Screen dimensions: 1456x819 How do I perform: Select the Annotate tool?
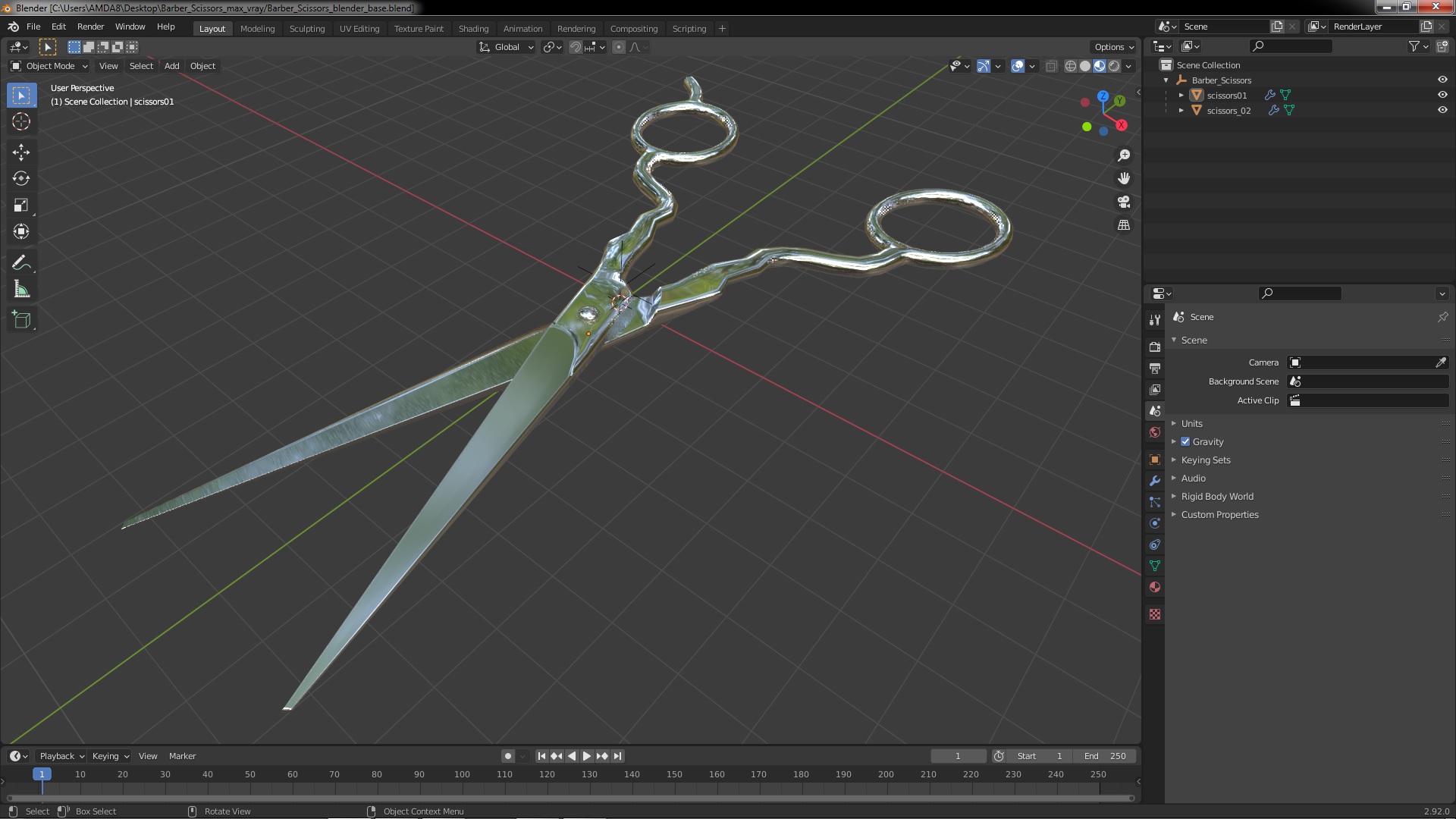coord(21,263)
